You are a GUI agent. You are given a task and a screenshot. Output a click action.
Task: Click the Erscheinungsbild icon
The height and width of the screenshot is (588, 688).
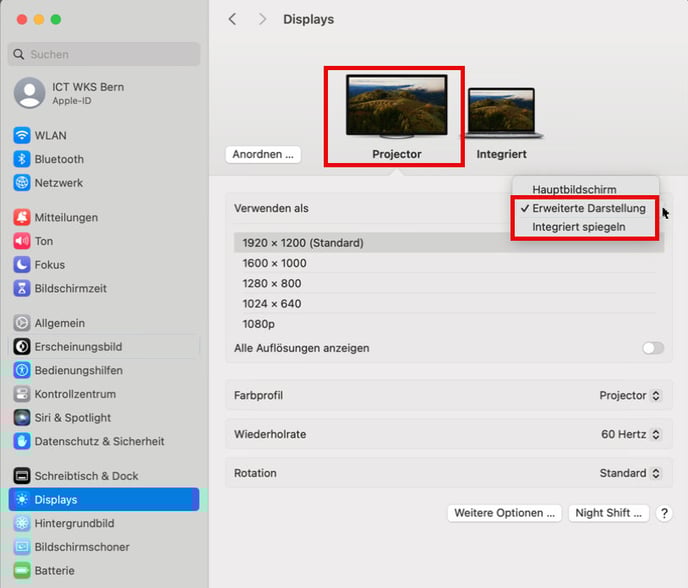tap(22, 347)
